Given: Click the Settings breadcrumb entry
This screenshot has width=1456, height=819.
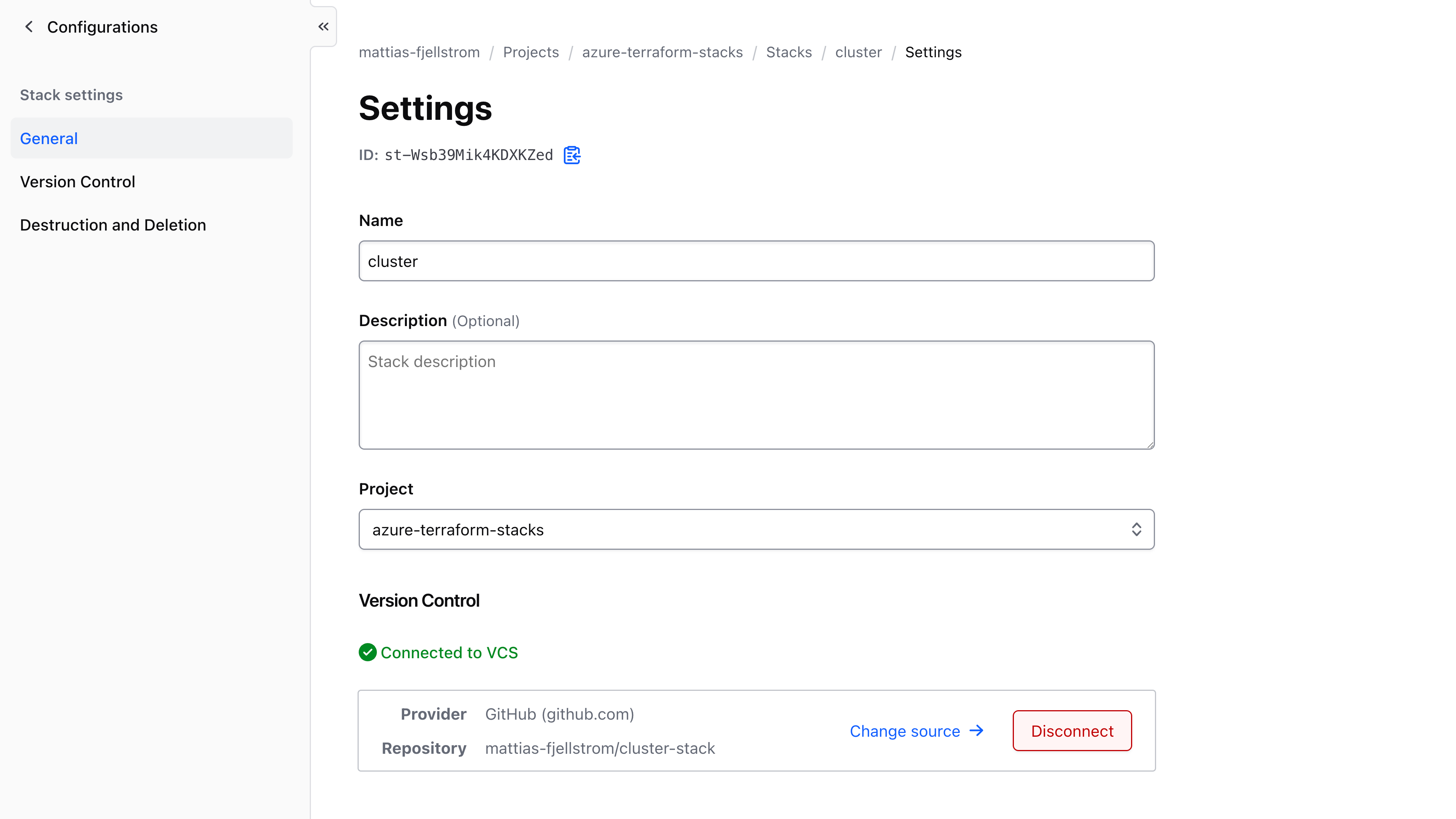Looking at the screenshot, I should [x=933, y=52].
